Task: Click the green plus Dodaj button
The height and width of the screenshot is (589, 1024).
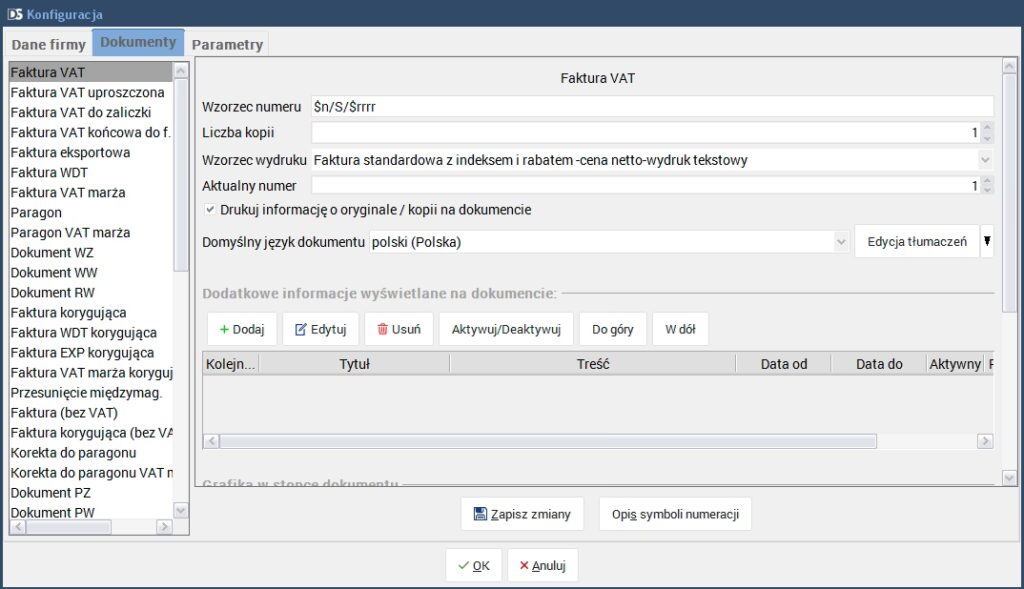Action: tap(241, 329)
